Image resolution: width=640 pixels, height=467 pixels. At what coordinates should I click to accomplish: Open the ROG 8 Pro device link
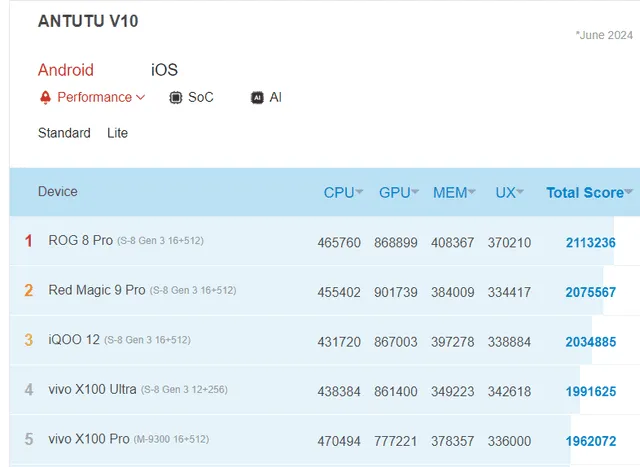coord(80,240)
